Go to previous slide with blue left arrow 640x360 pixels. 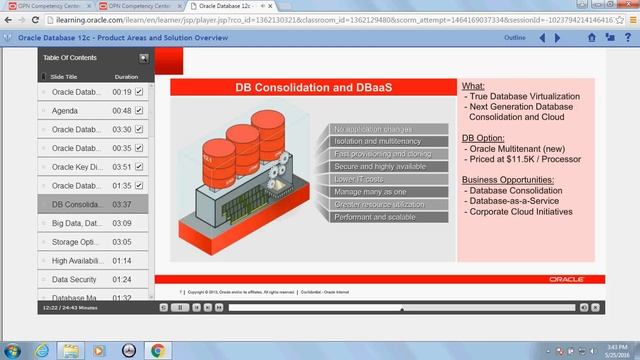coord(542,38)
